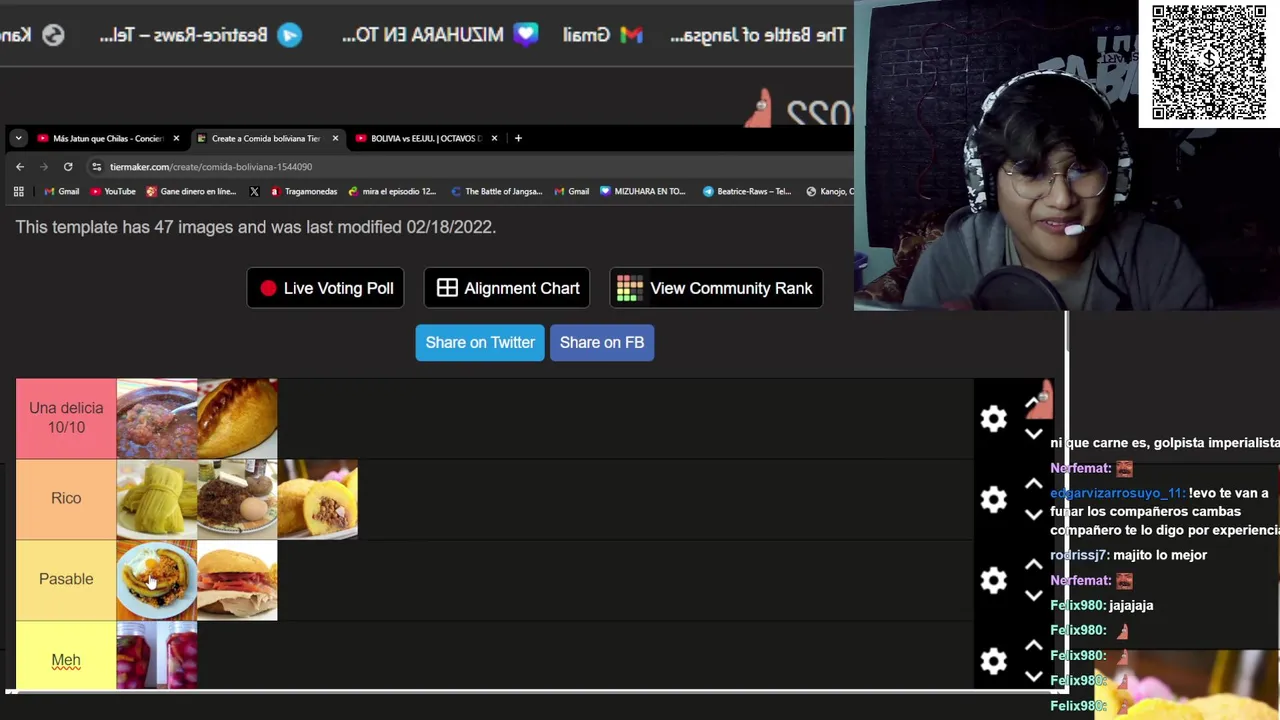
Task: Open the 'MIZUHARA EN TO...' bookmark
Action: coord(642,191)
